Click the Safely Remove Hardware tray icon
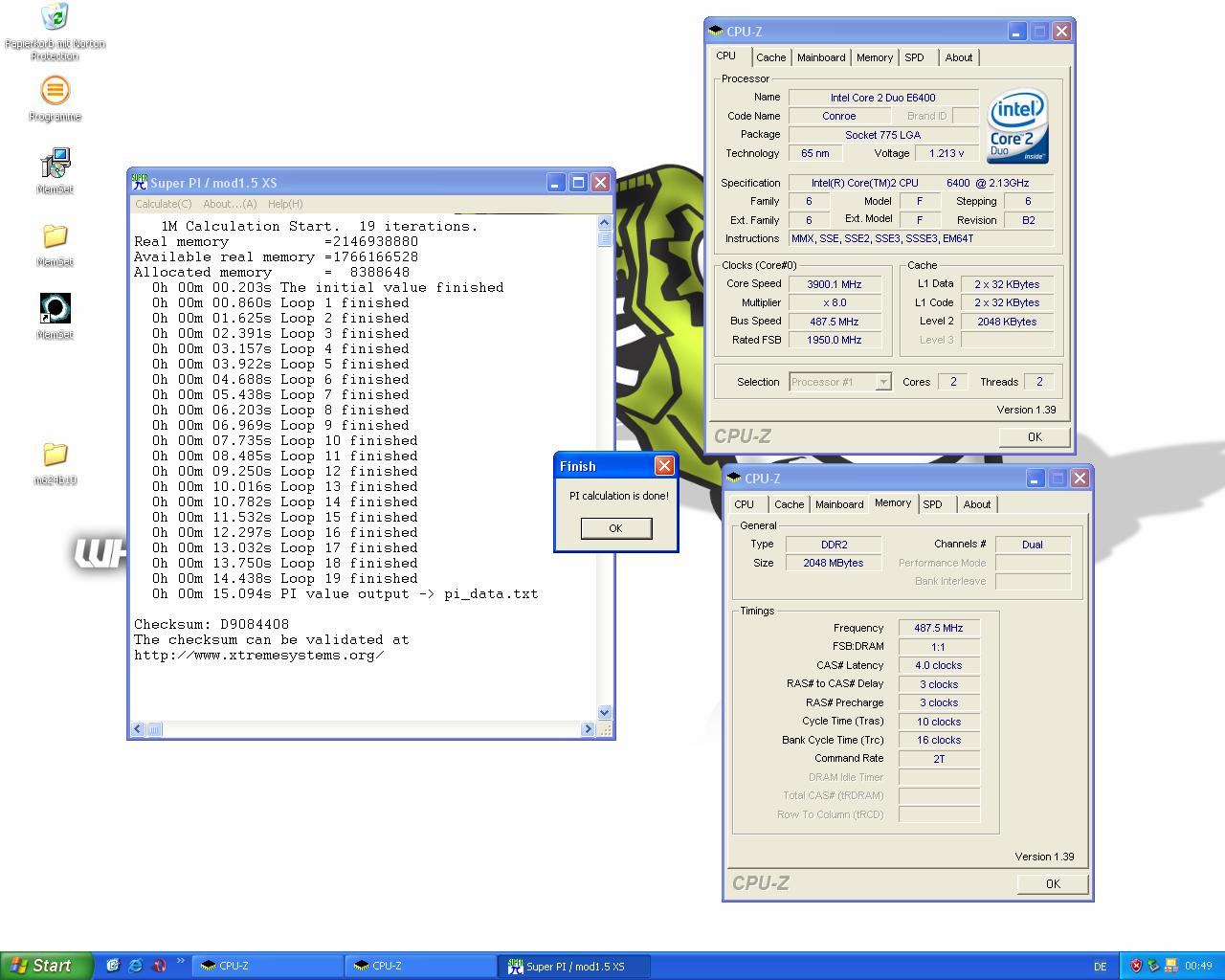Viewport: 1225px width, 980px height. point(1153,966)
